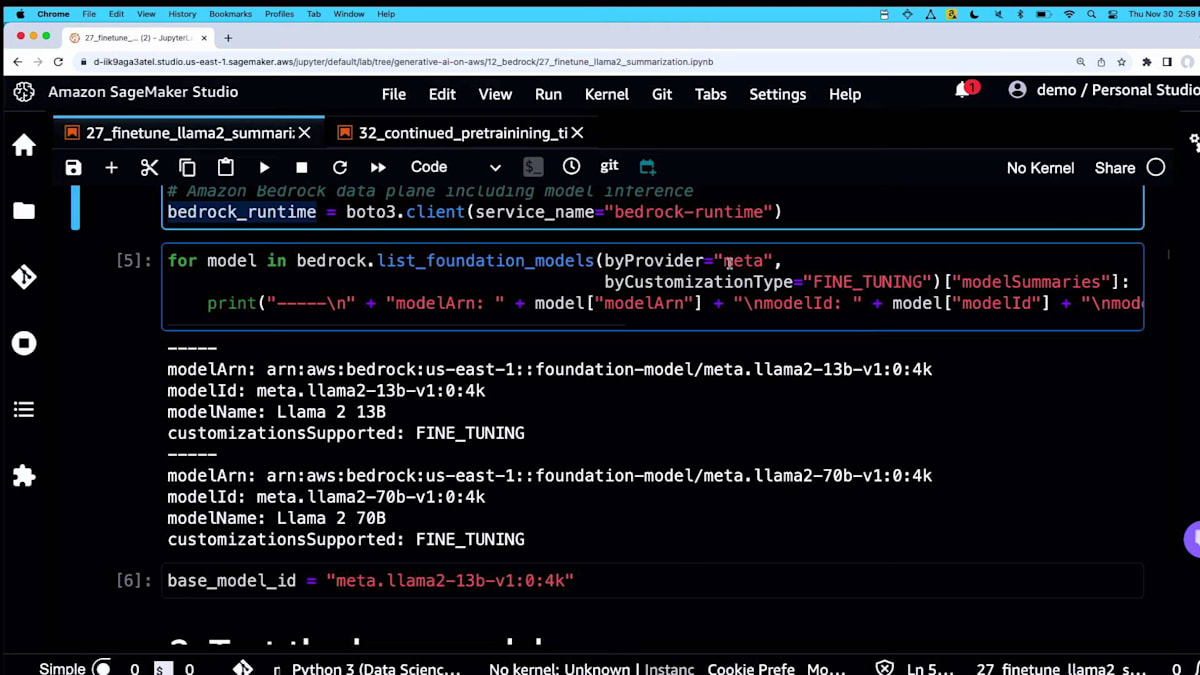Launch the image terminal toolbar icon
The width and height of the screenshot is (1200, 675).
pos(533,167)
